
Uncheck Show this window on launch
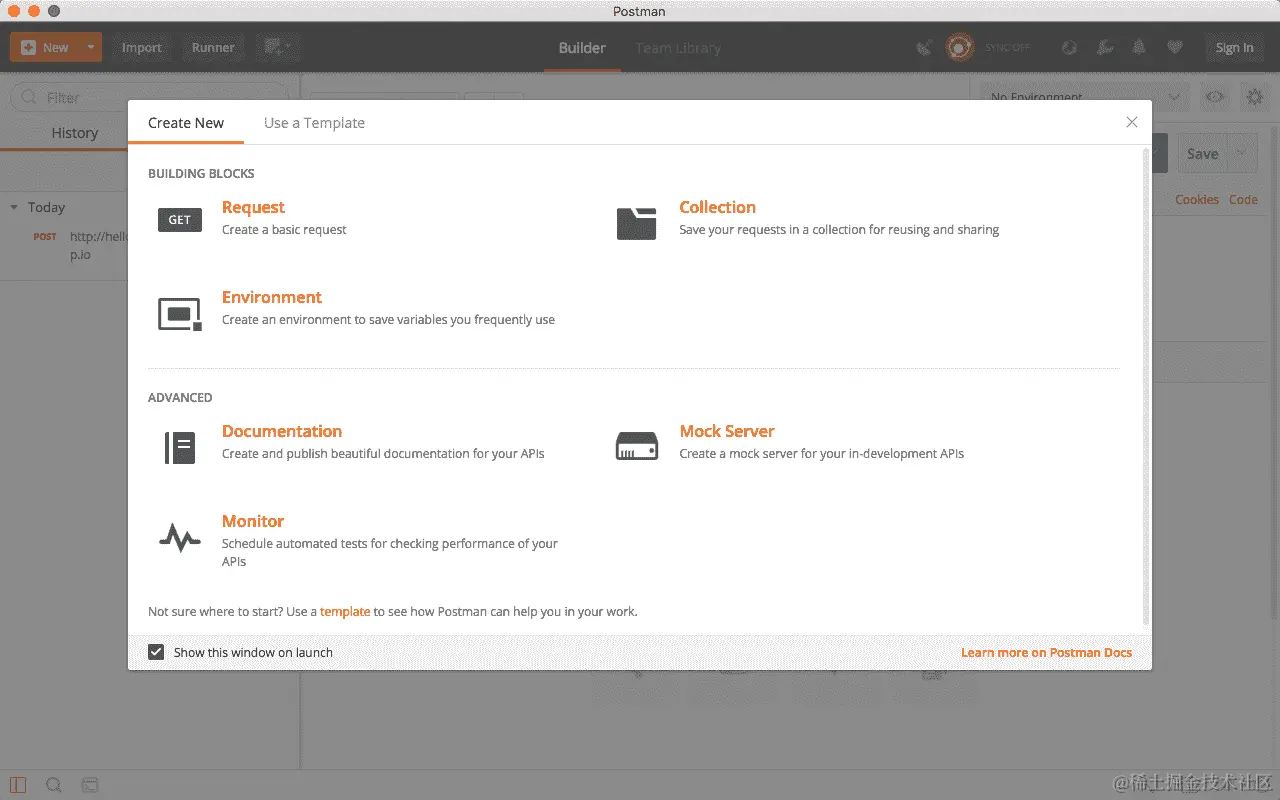coord(156,652)
